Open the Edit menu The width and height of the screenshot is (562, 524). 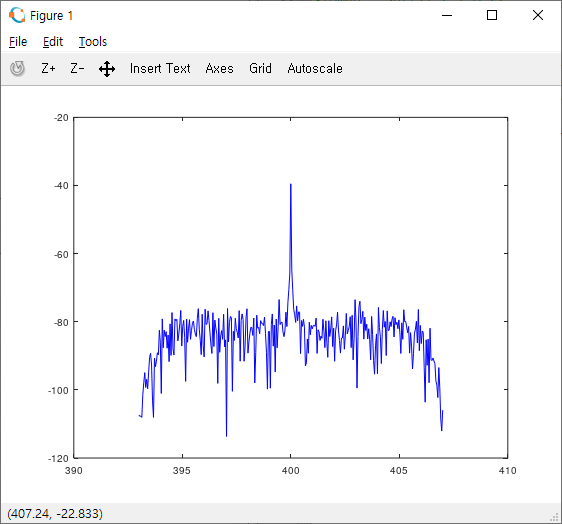coord(53,42)
